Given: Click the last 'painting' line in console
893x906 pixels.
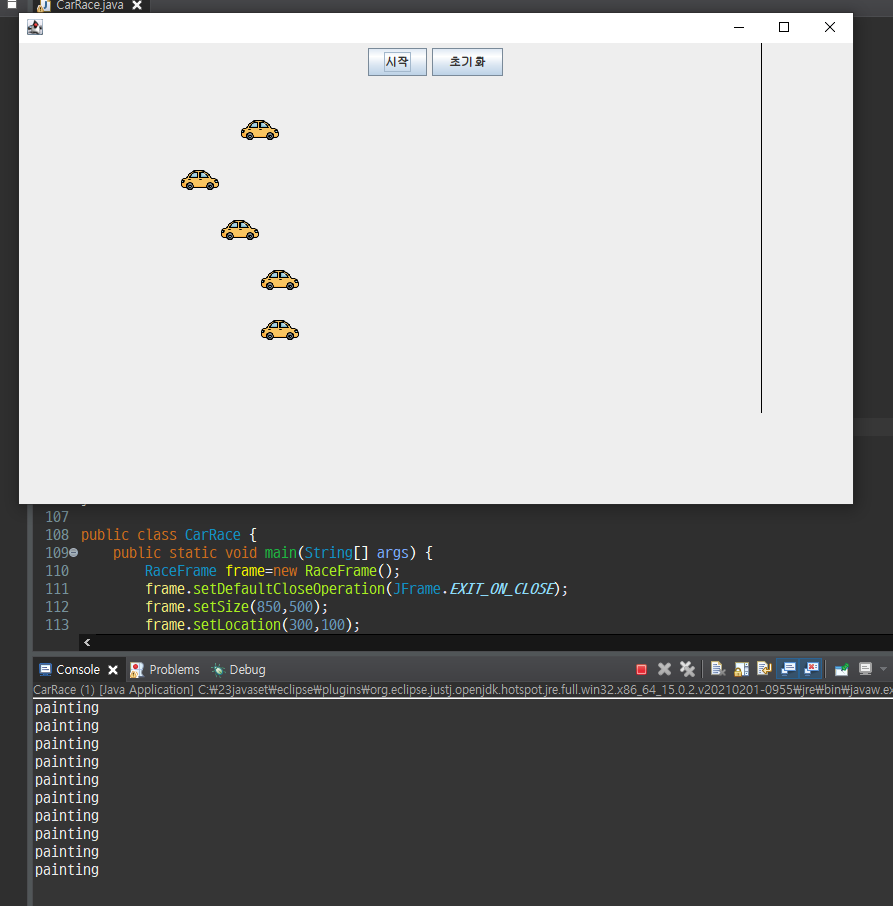Looking at the screenshot, I should click(67, 870).
